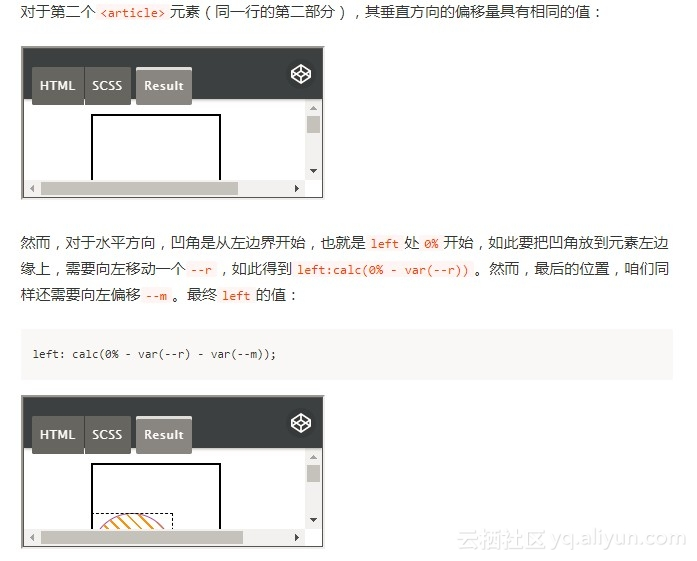Click the inline code '--r'

pos(201,270)
